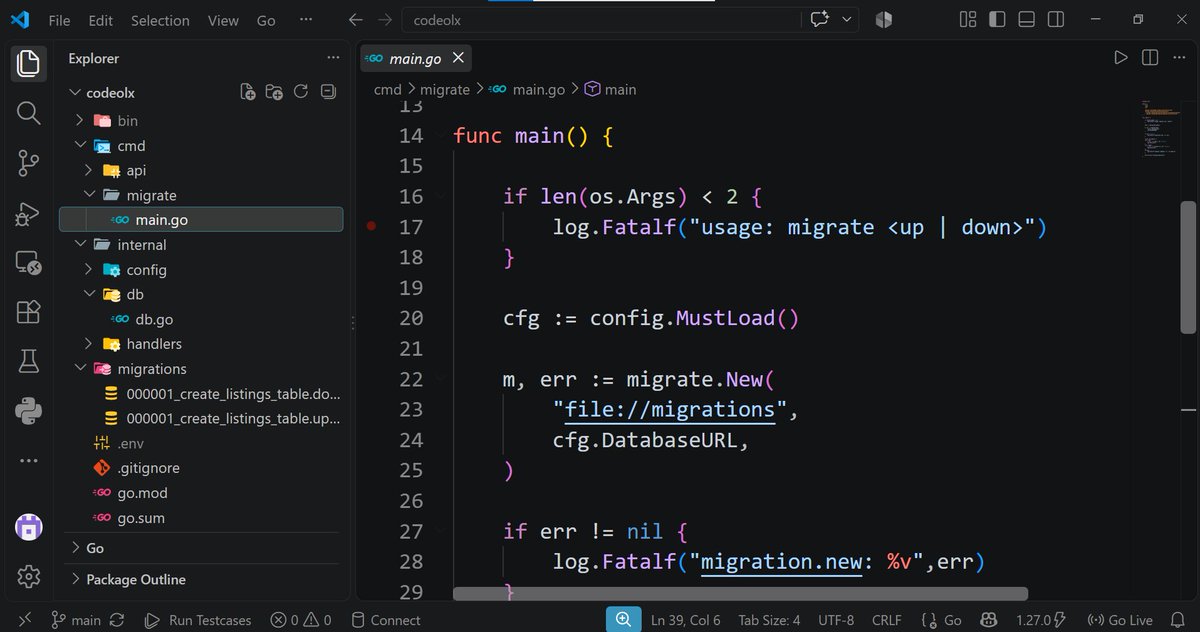Open the Search view in activity bar

coord(28,113)
